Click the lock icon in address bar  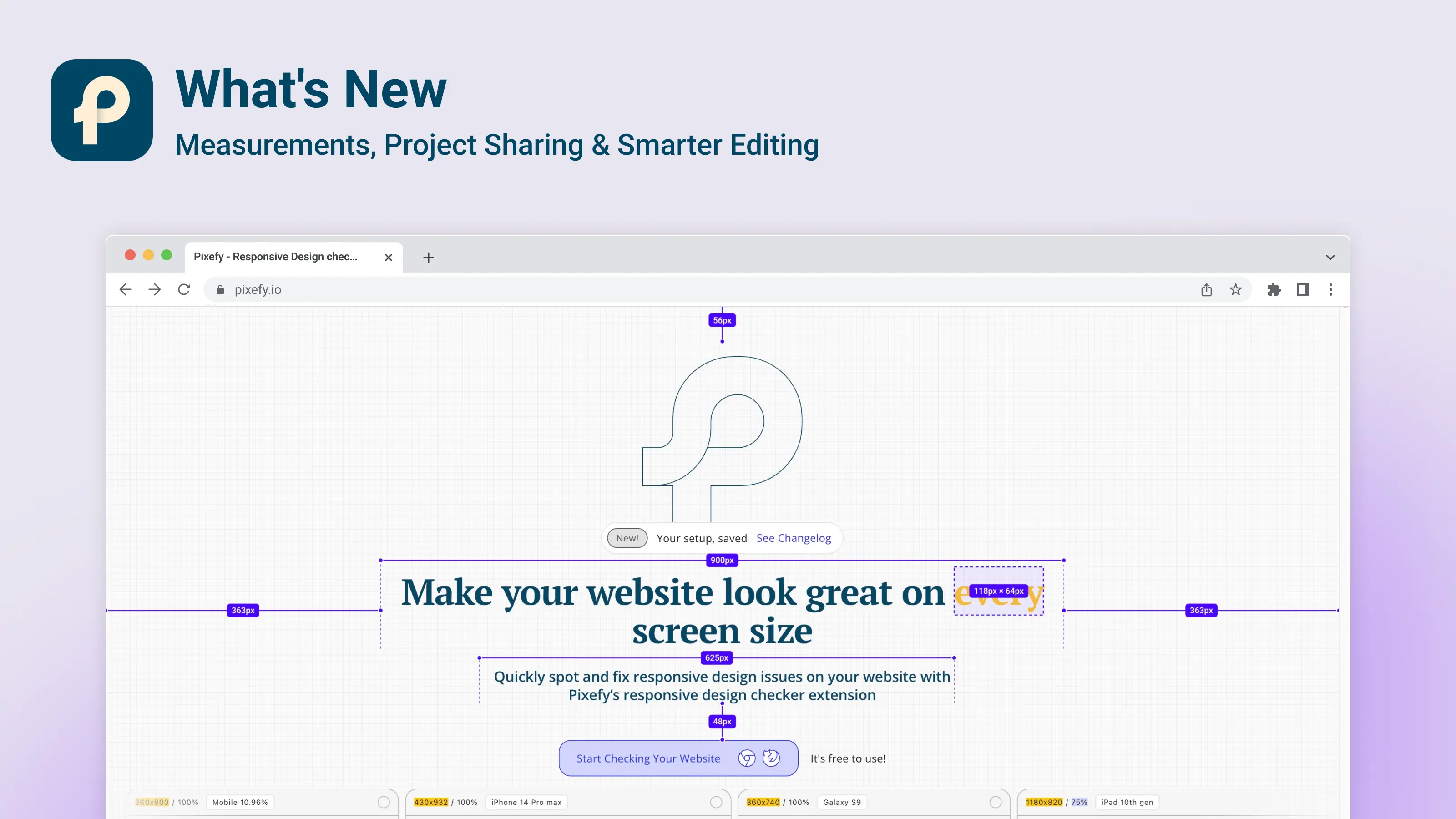(220, 289)
